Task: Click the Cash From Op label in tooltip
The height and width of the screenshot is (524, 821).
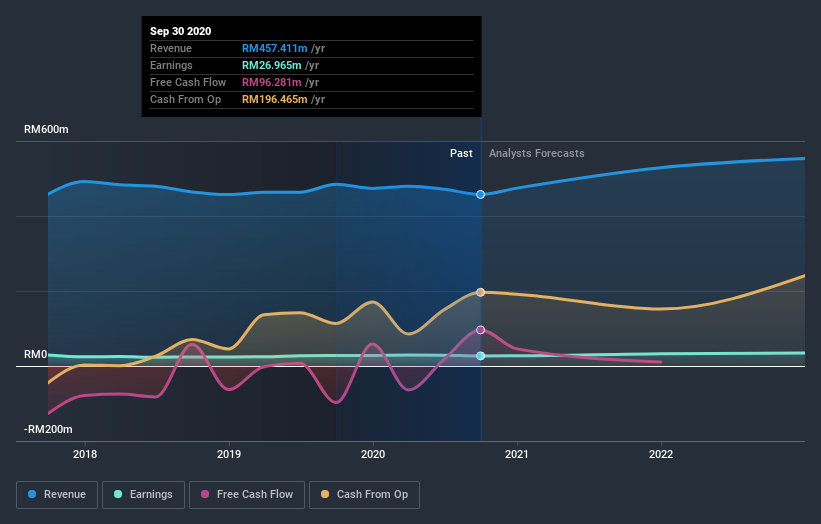Action: [185, 99]
